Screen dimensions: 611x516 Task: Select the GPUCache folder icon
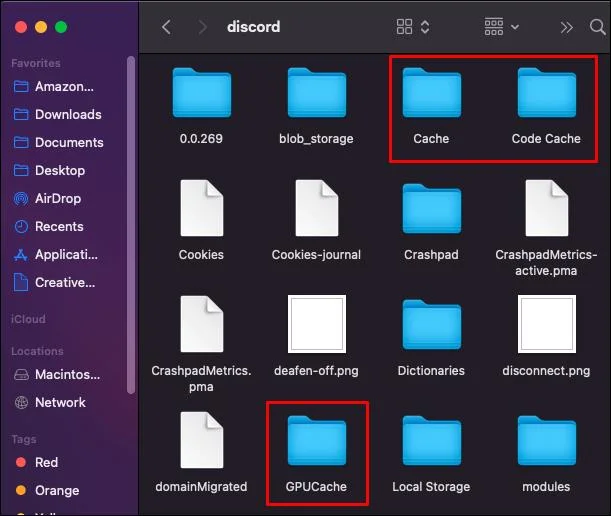316,440
